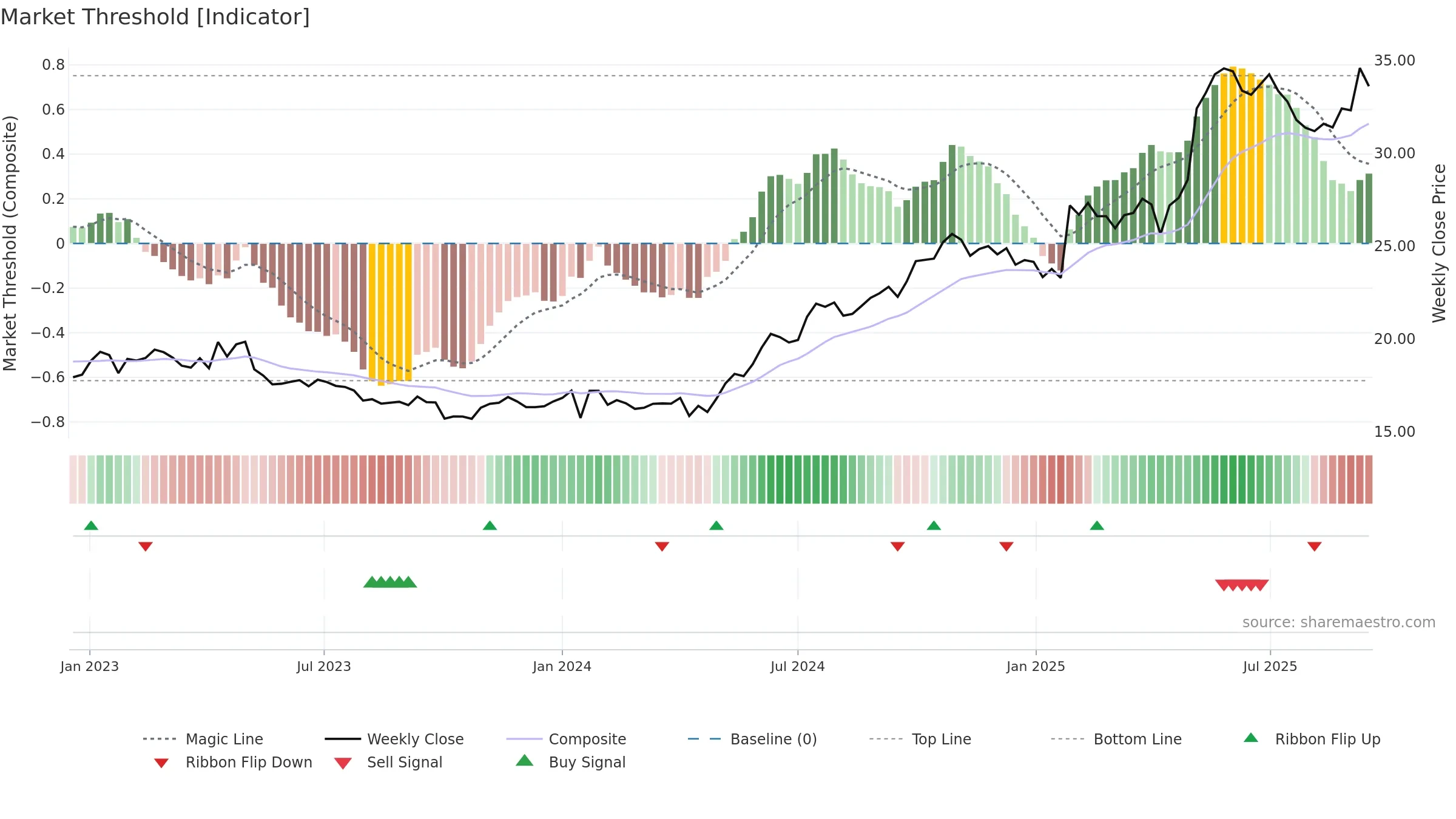Screen dimensions: 1456x819
Task: Click the ribbon flip up marker in Nov 2023
Action: coord(490,525)
